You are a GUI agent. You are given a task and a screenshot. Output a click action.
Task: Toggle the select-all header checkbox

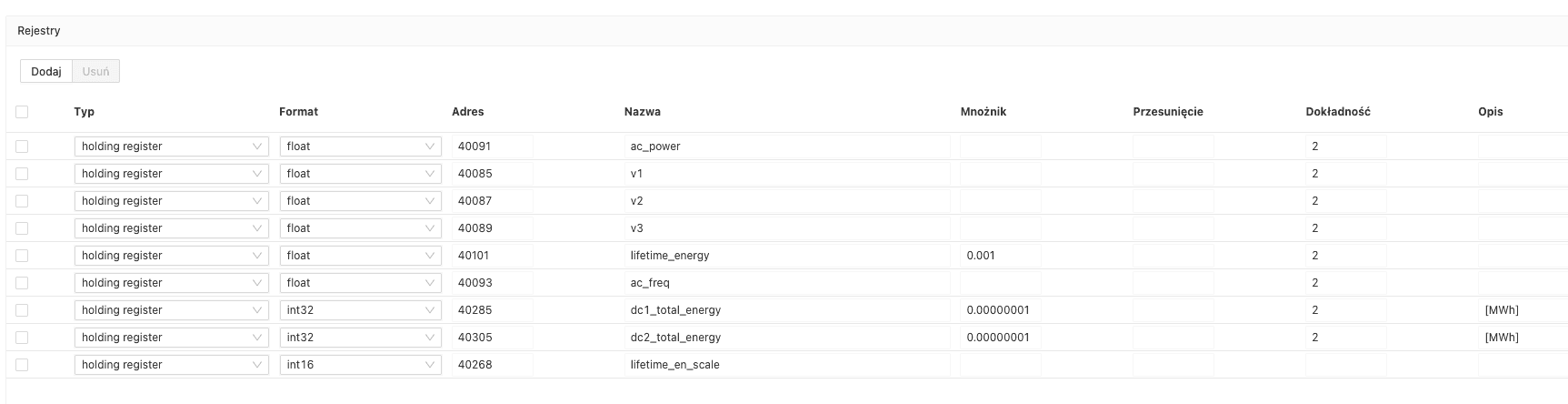[x=22, y=112]
